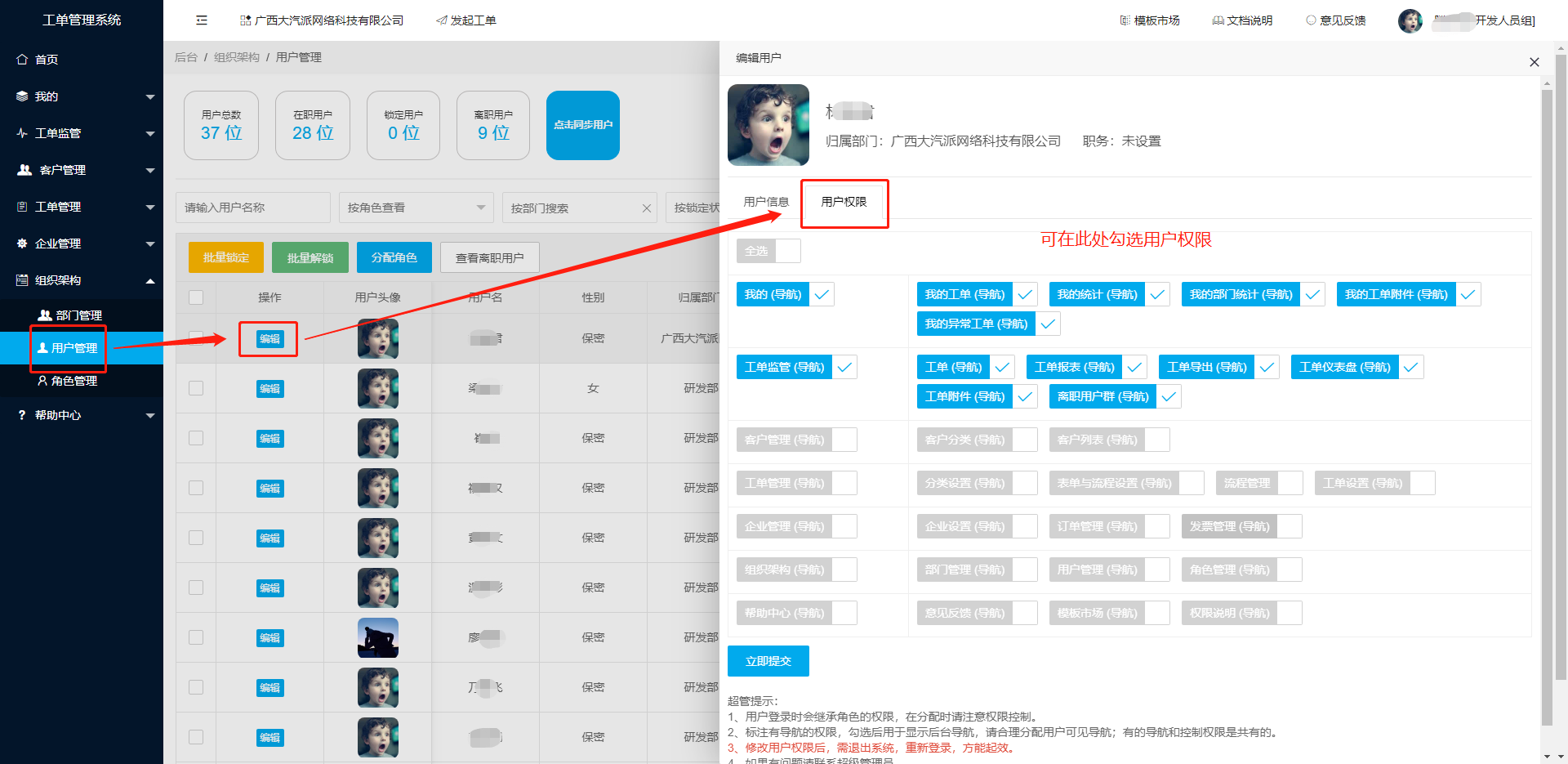The height and width of the screenshot is (764, 1568).
Task: Uncheck 工单报表 (导航) permission
Action: 1134,367
